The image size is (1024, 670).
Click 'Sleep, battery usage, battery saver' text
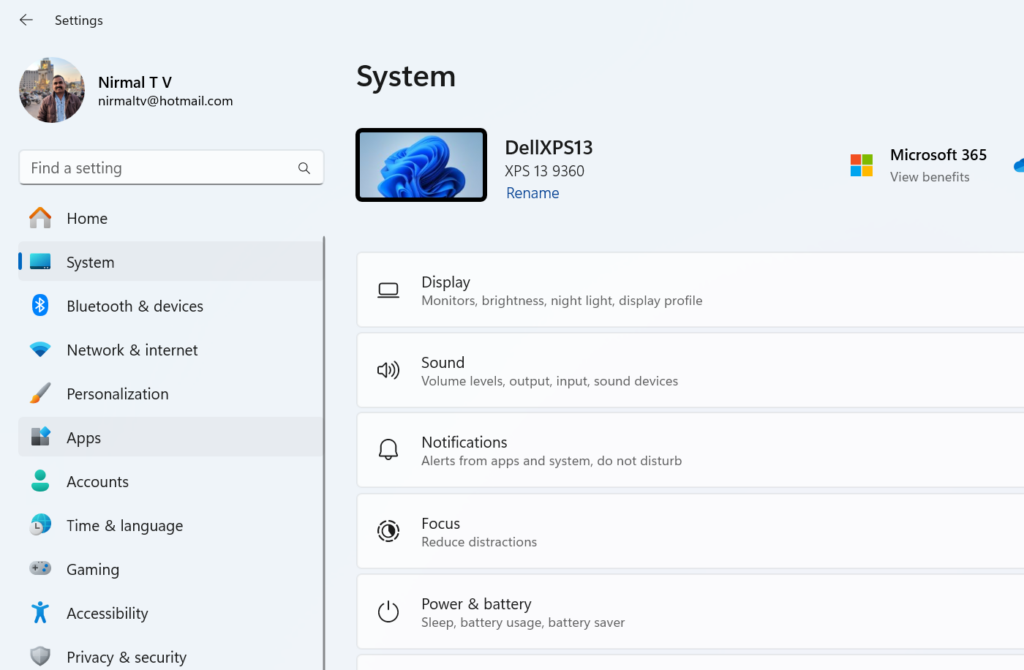(x=522, y=622)
